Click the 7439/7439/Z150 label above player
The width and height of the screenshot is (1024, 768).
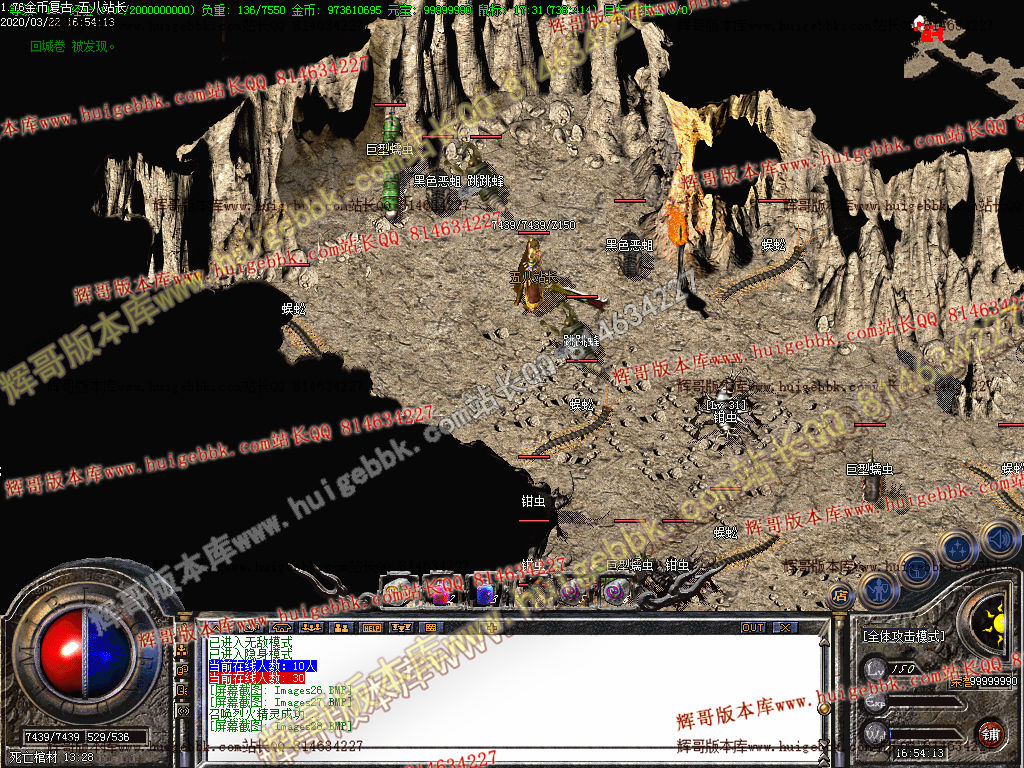click(x=534, y=225)
